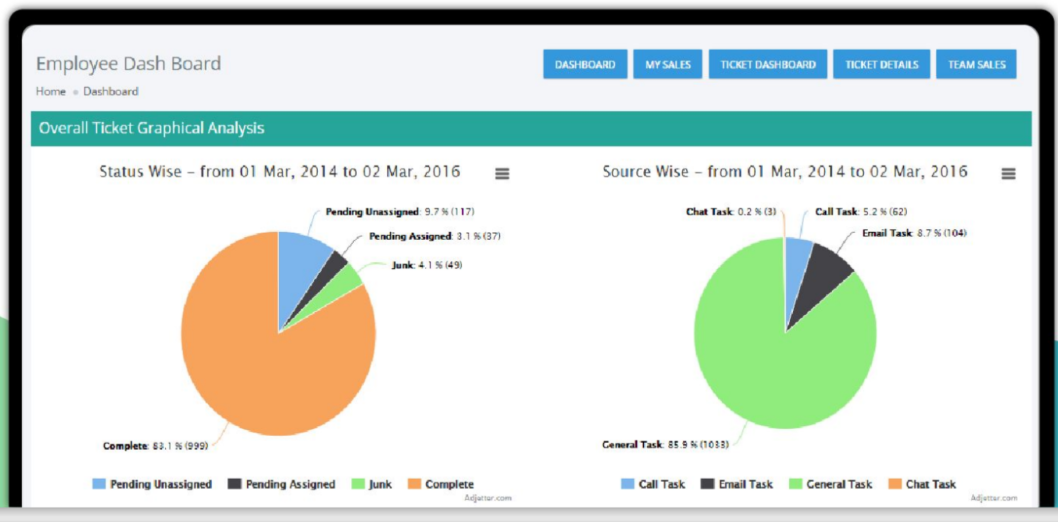Click the 'General Task: 85.9 % (1033)' label
Screen dimensions: 1058x522
(x=666, y=445)
